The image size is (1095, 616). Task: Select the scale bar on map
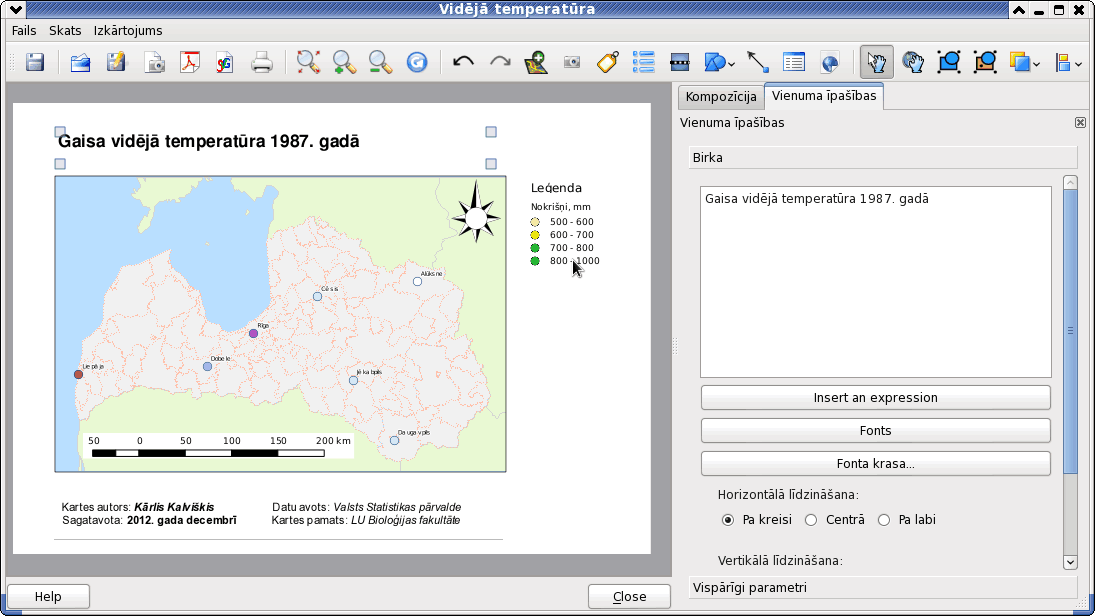tap(218, 447)
